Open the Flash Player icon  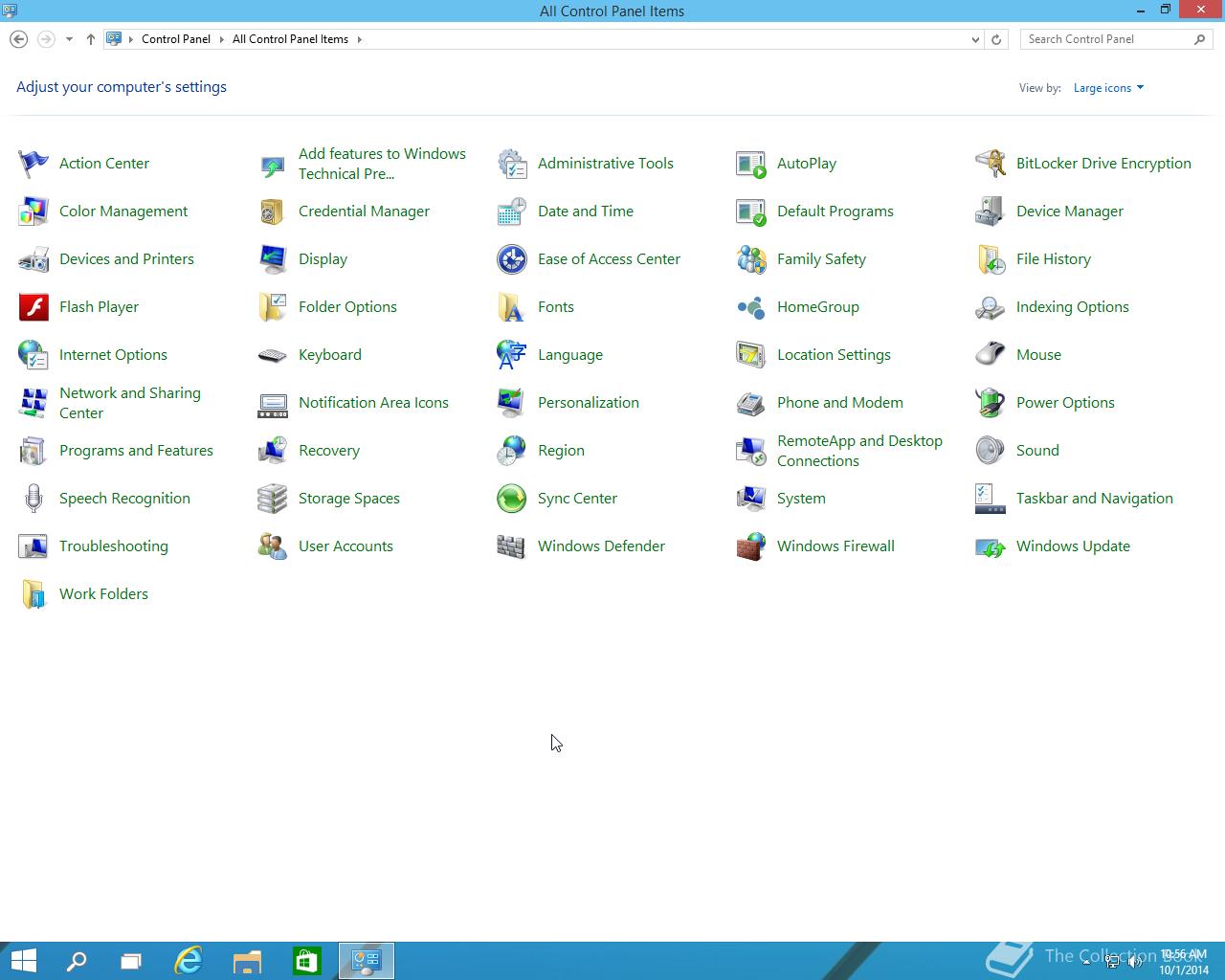[x=33, y=307]
